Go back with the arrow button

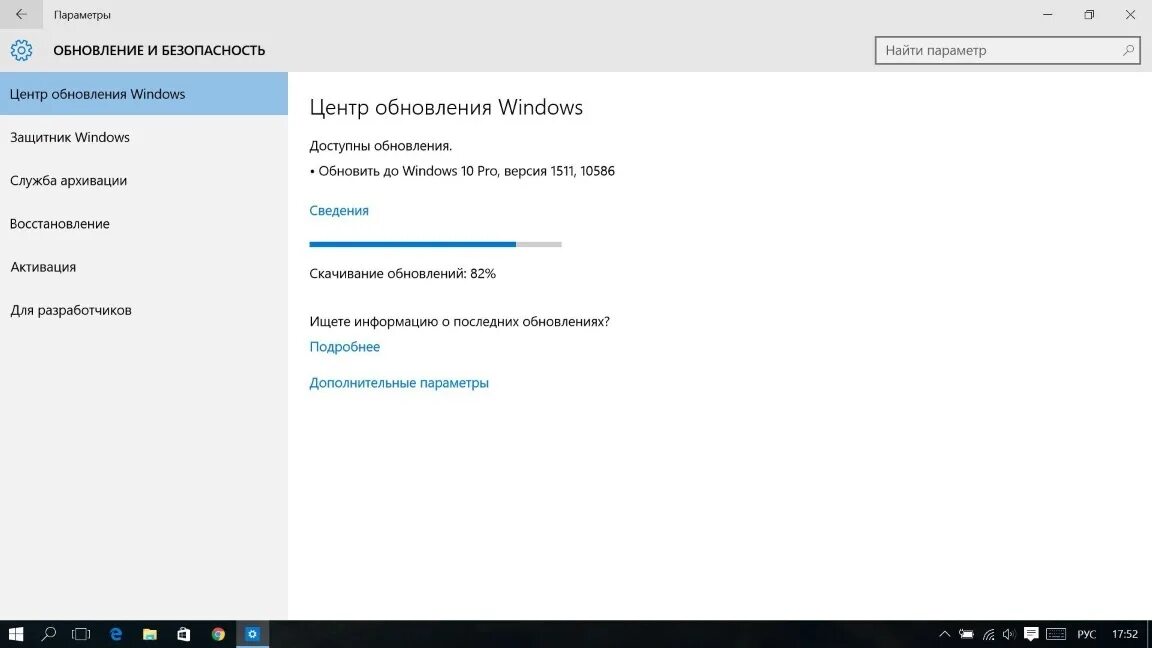(21, 14)
